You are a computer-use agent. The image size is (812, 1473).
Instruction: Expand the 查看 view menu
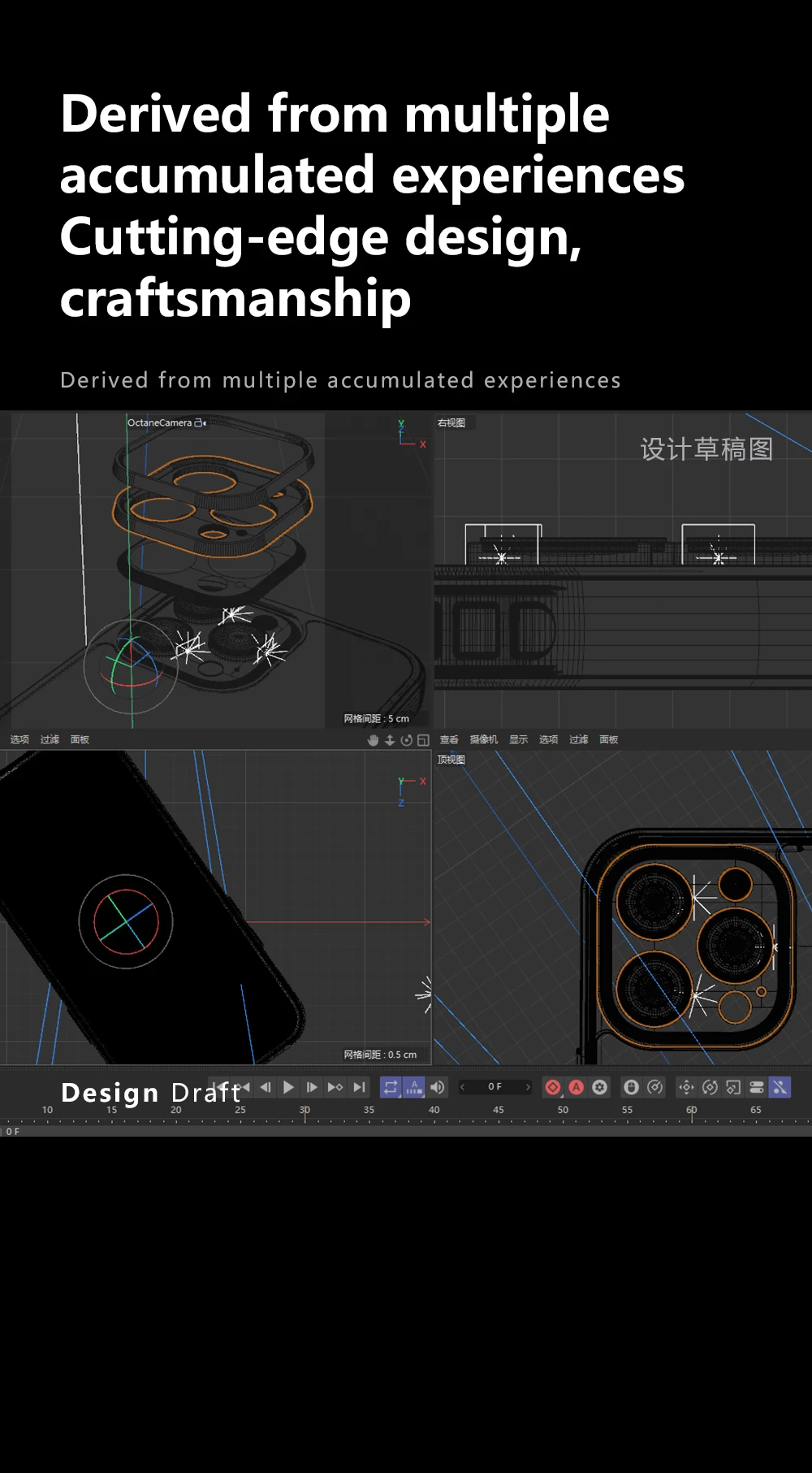point(449,739)
